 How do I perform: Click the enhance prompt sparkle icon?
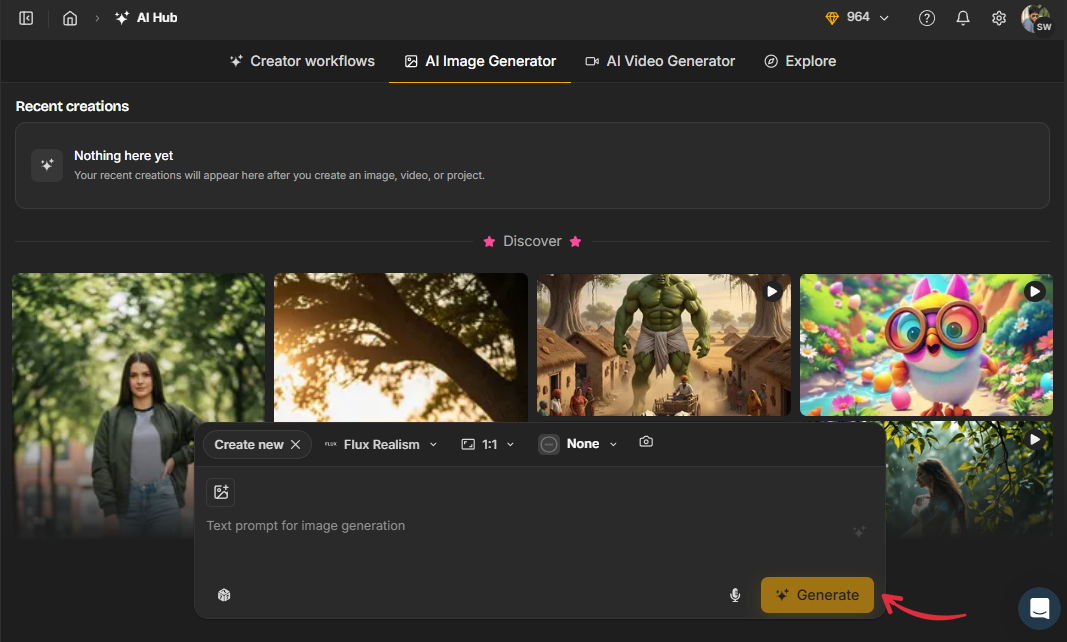pos(859,531)
